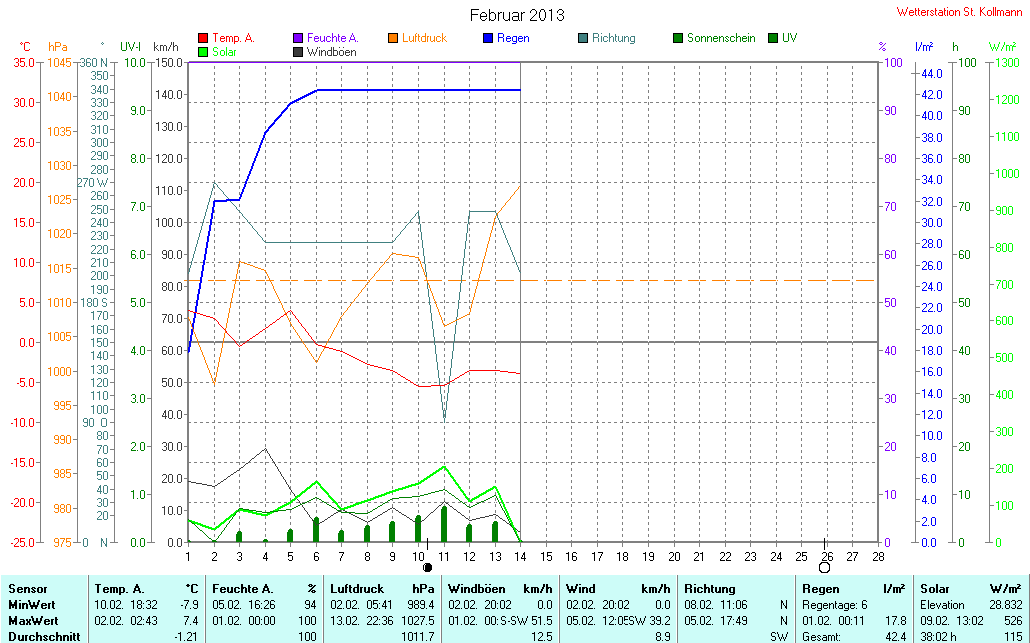Click the Solar column header in table
The image size is (1030, 643).
tap(935, 589)
